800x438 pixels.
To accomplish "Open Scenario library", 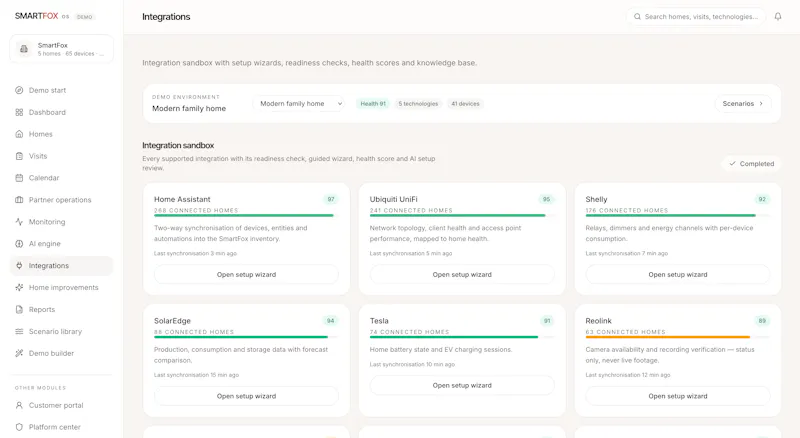I will [x=61, y=331].
